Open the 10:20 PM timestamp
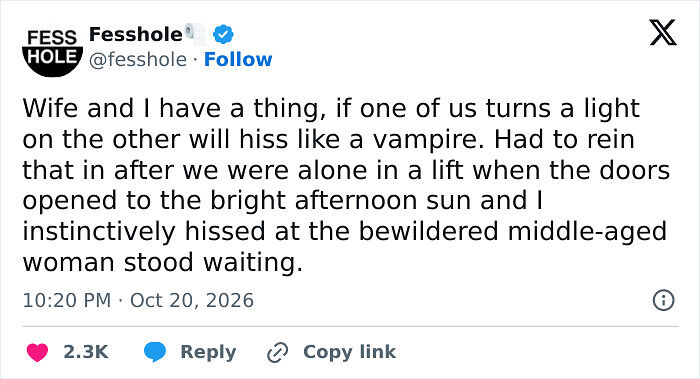 [67, 300]
